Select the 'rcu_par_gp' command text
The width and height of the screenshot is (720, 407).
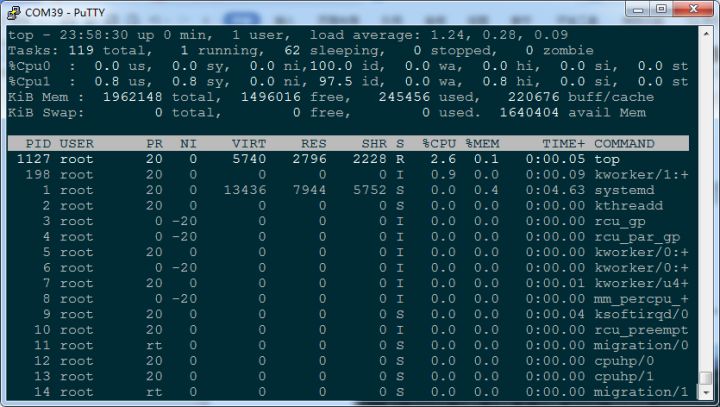pos(637,237)
